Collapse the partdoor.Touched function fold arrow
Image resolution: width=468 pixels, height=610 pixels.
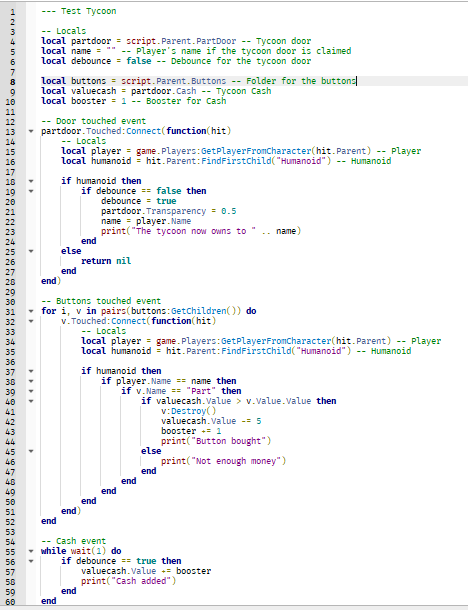pos(31,131)
